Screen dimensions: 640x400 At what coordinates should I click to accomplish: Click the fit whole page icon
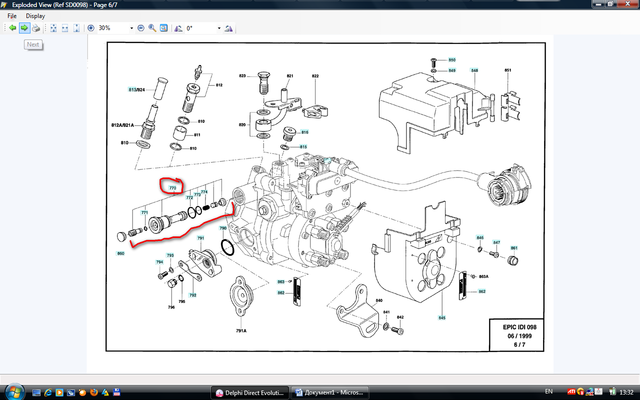click(x=55, y=28)
